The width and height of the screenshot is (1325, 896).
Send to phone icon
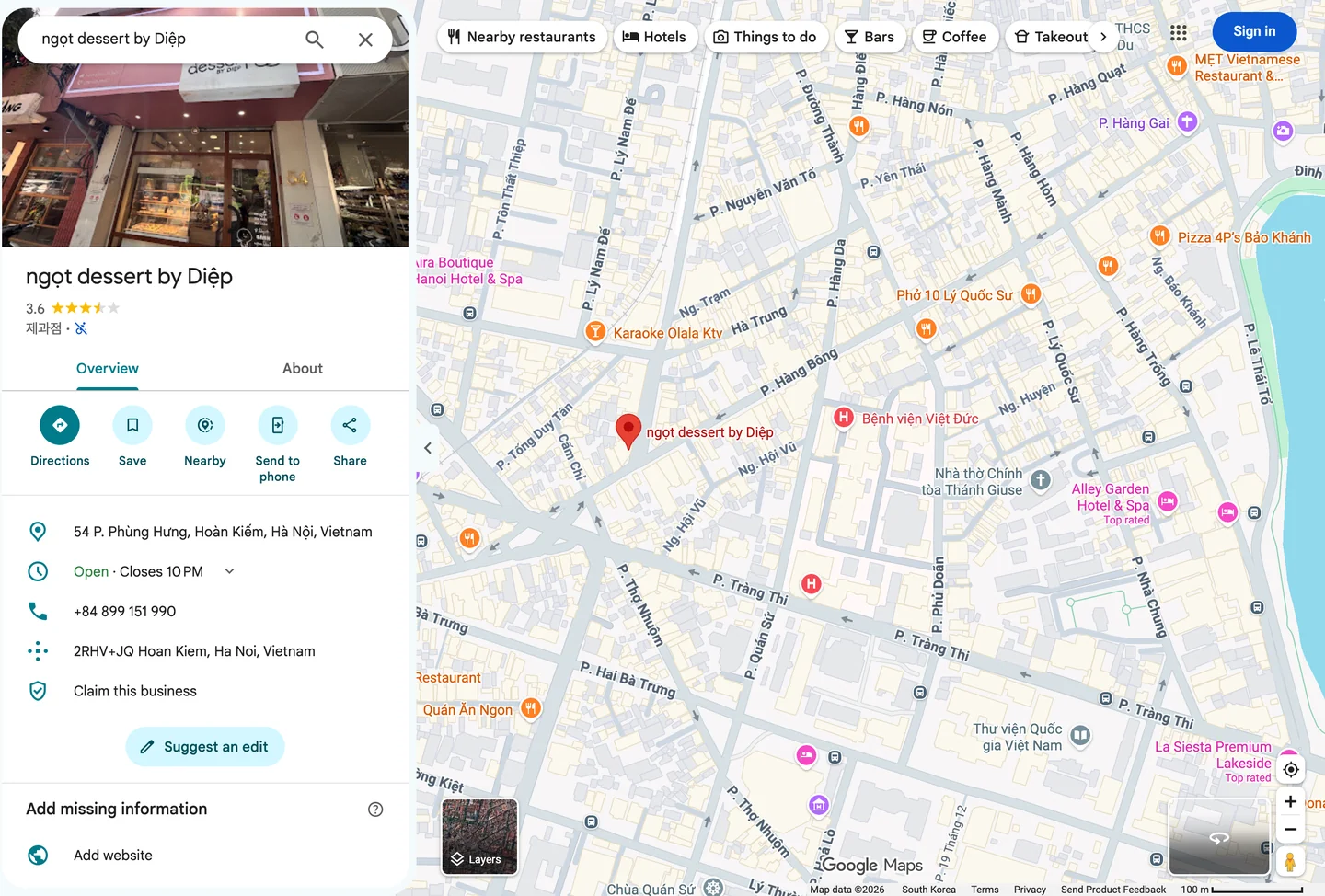pos(277,425)
